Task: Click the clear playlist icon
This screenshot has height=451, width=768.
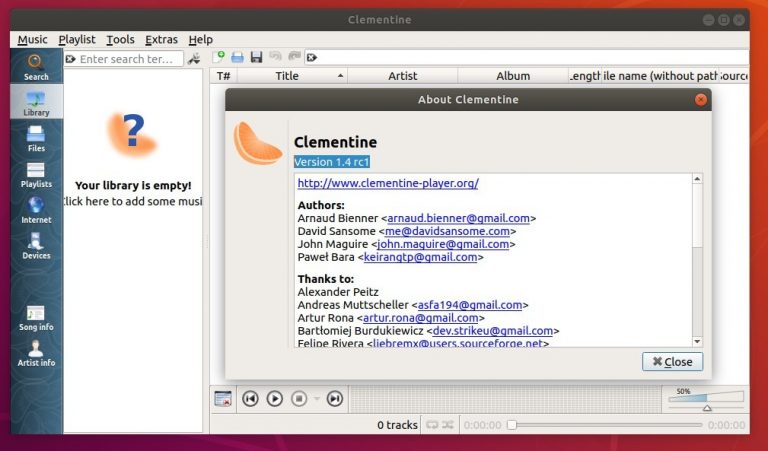Action: [223, 399]
